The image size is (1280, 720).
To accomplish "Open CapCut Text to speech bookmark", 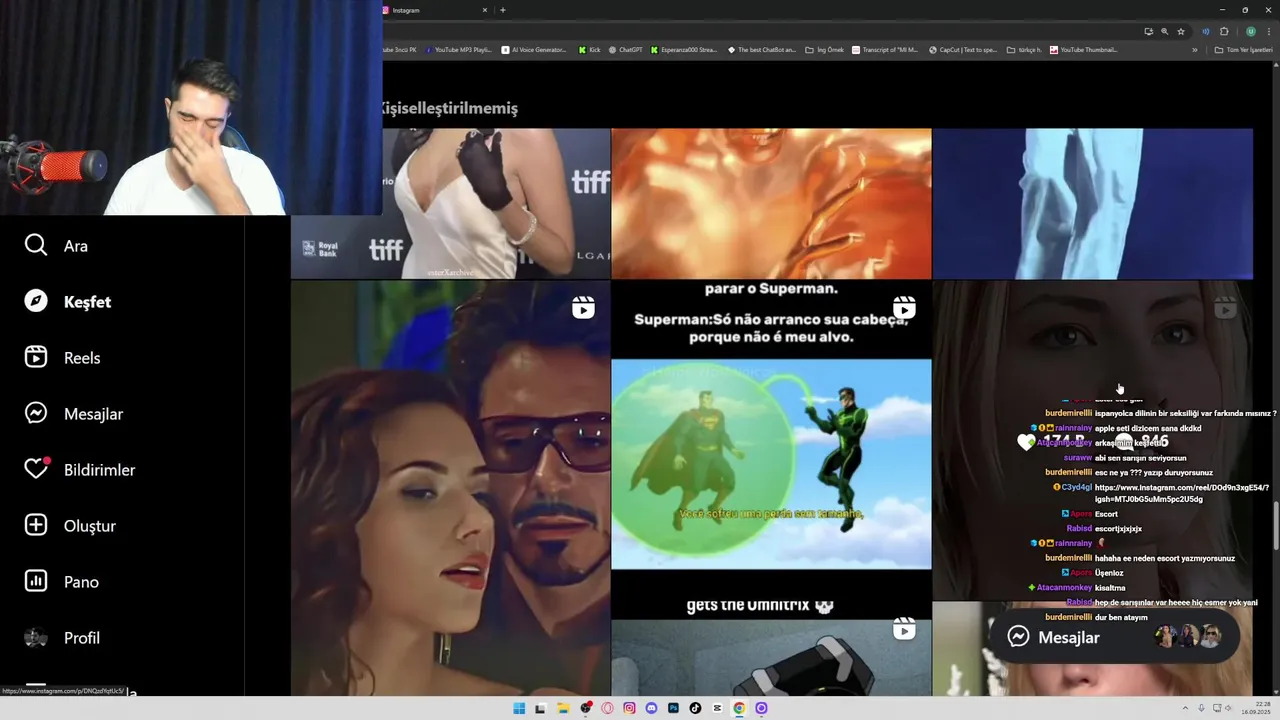I will click(x=963, y=49).
